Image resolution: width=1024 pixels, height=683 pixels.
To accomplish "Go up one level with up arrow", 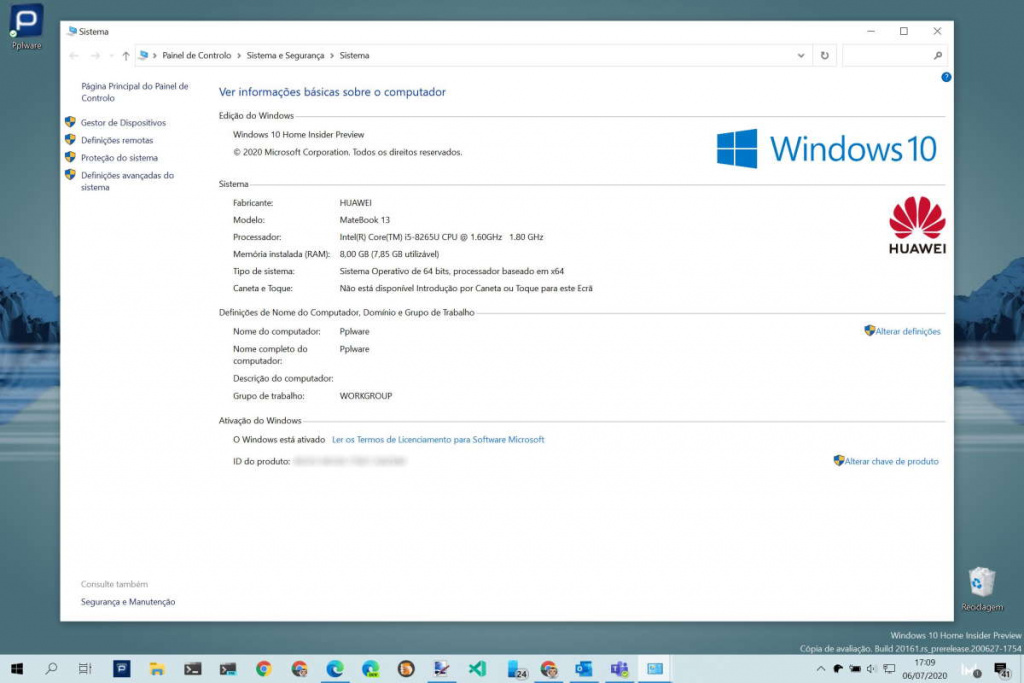I will tap(125, 56).
